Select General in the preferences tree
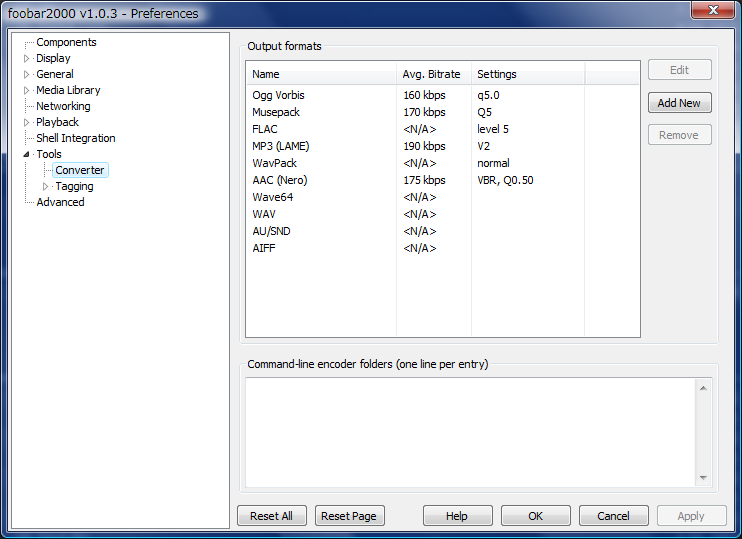This screenshot has height=539, width=742. 54,74
